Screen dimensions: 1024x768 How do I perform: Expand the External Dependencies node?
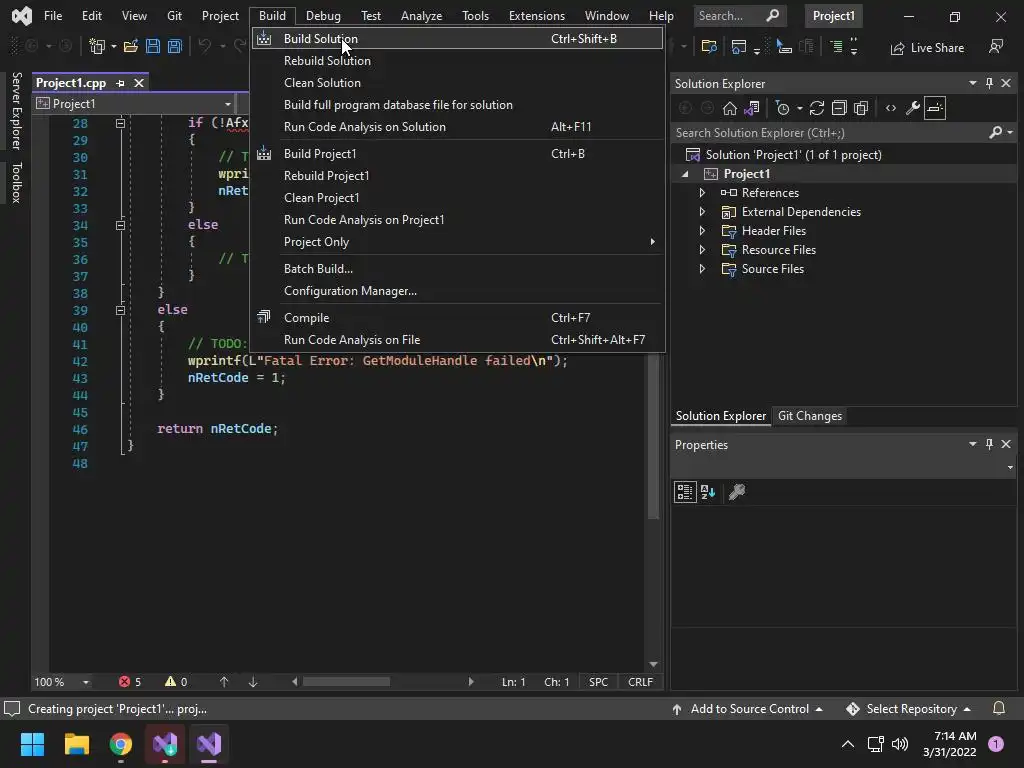(702, 212)
